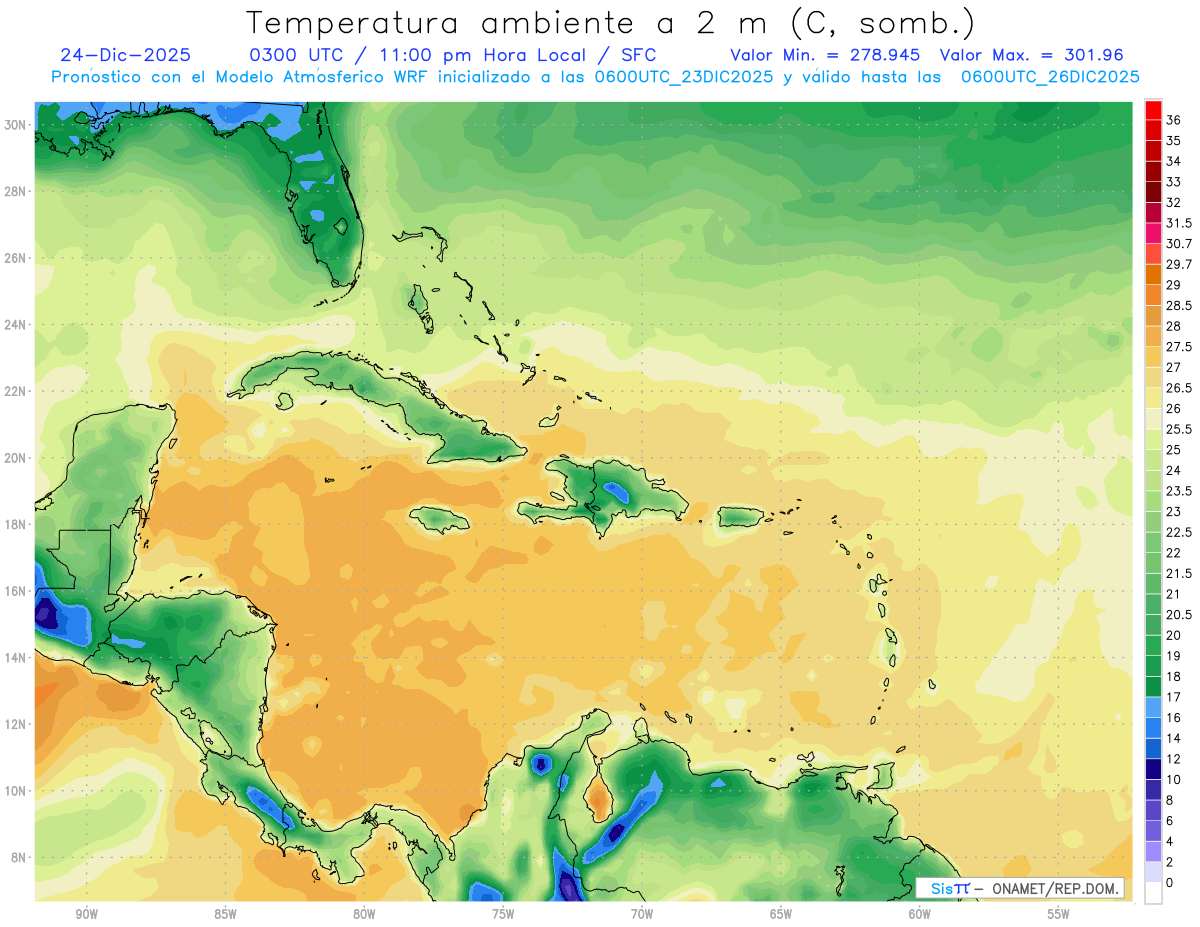Pick the red legend swatch between 35 and 36
1200x927 pixels.
[1153, 130]
